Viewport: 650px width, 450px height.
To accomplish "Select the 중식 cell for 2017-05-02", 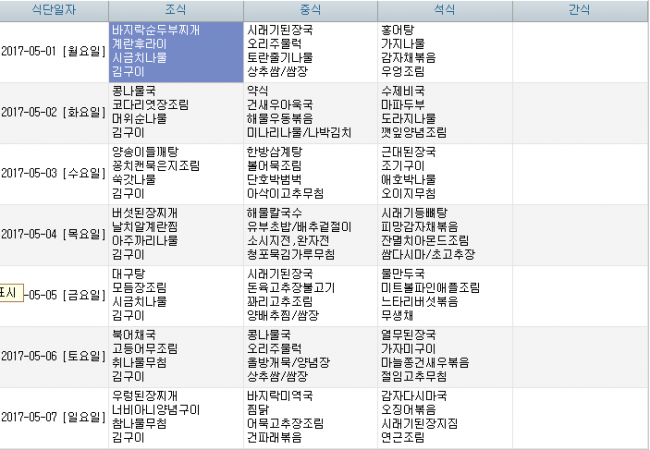I will [x=309, y=112].
